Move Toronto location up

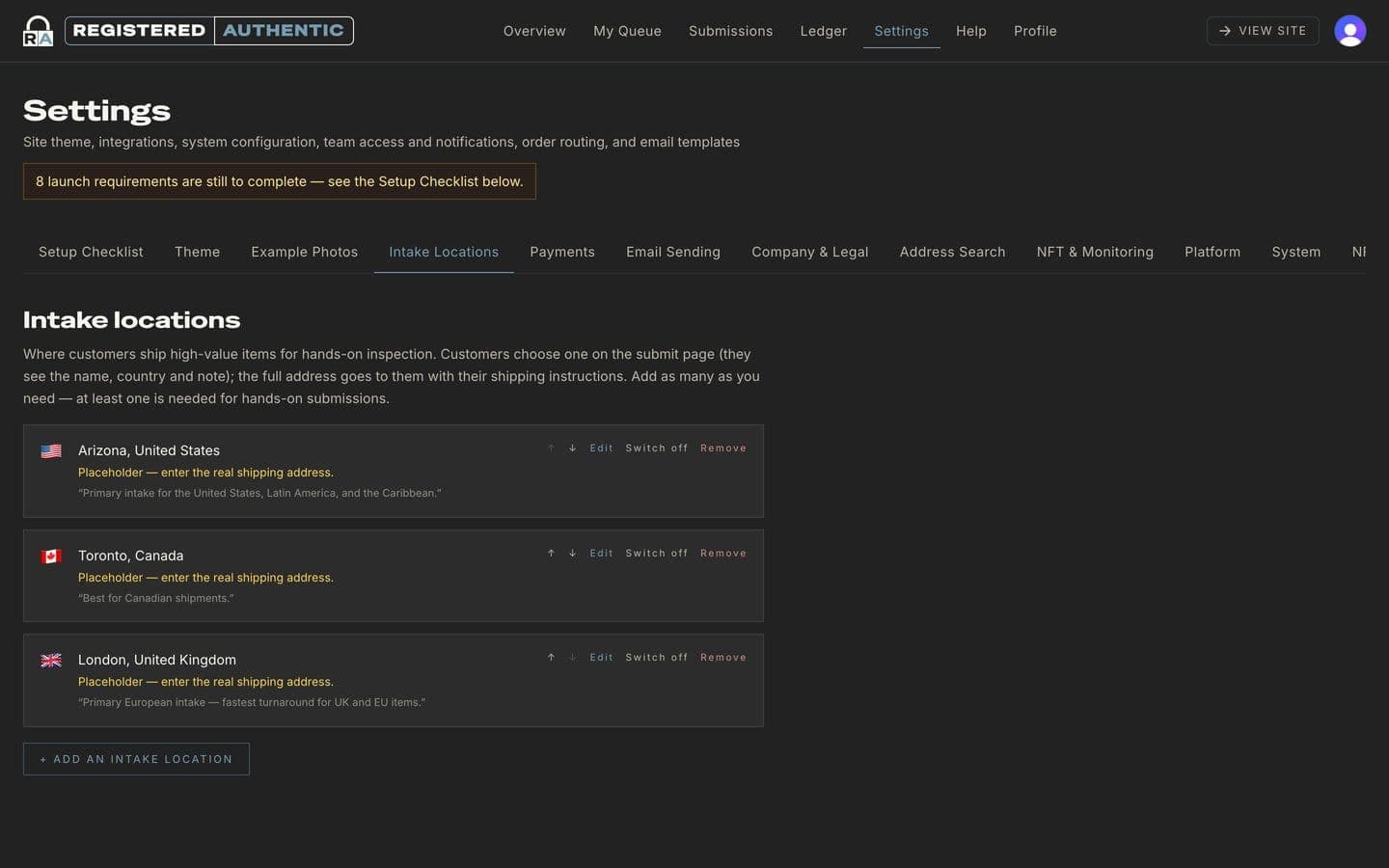click(x=551, y=554)
